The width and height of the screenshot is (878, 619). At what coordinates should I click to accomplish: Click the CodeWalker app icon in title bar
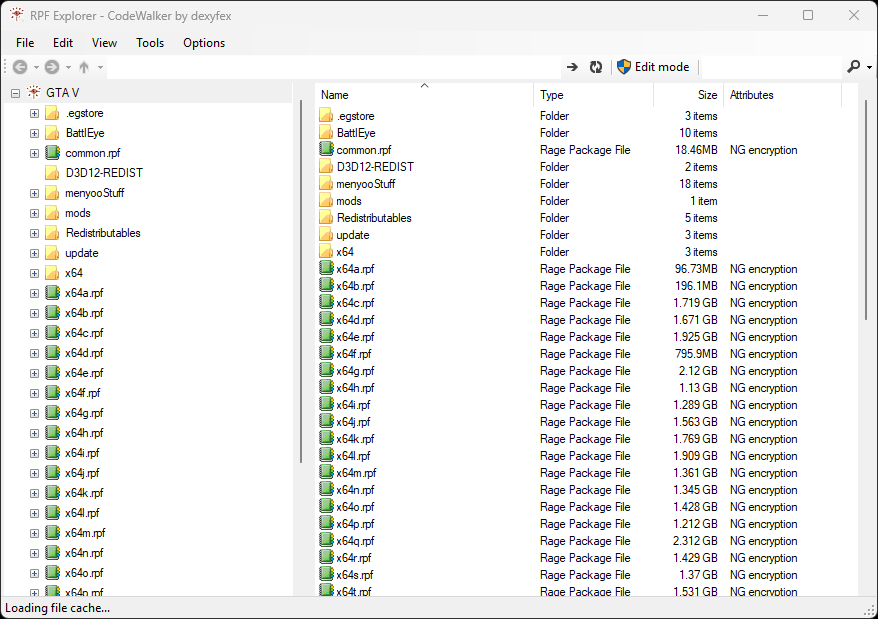pos(16,15)
